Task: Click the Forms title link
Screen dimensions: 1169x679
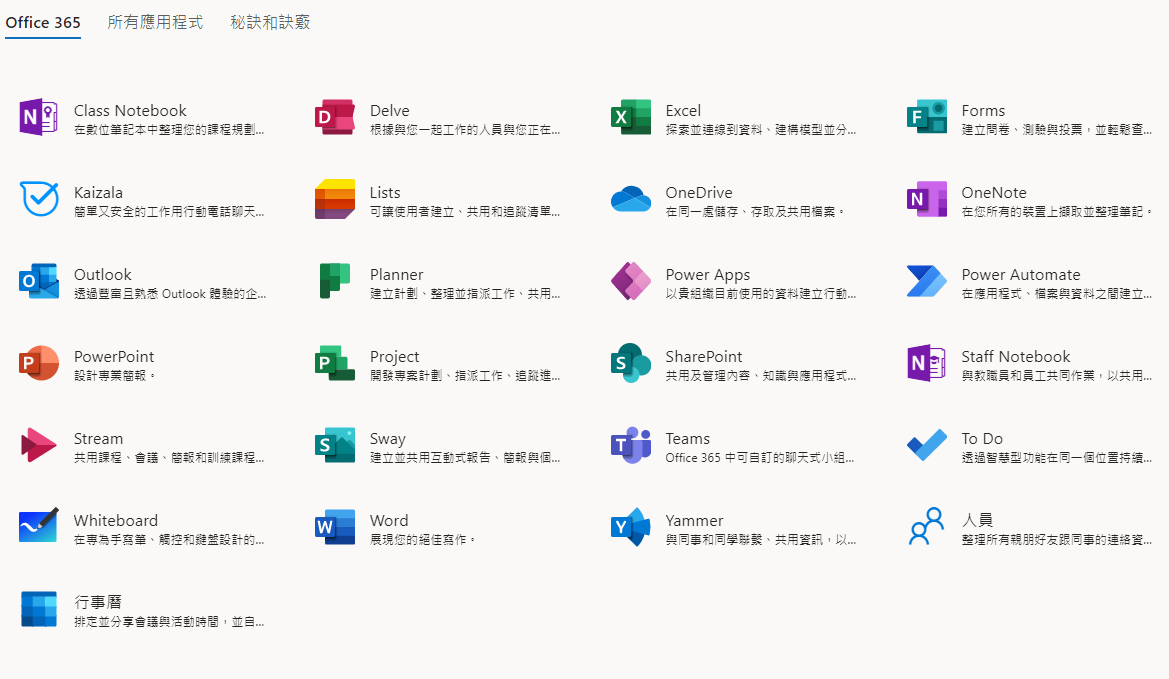Action: [x=983, y=110]
